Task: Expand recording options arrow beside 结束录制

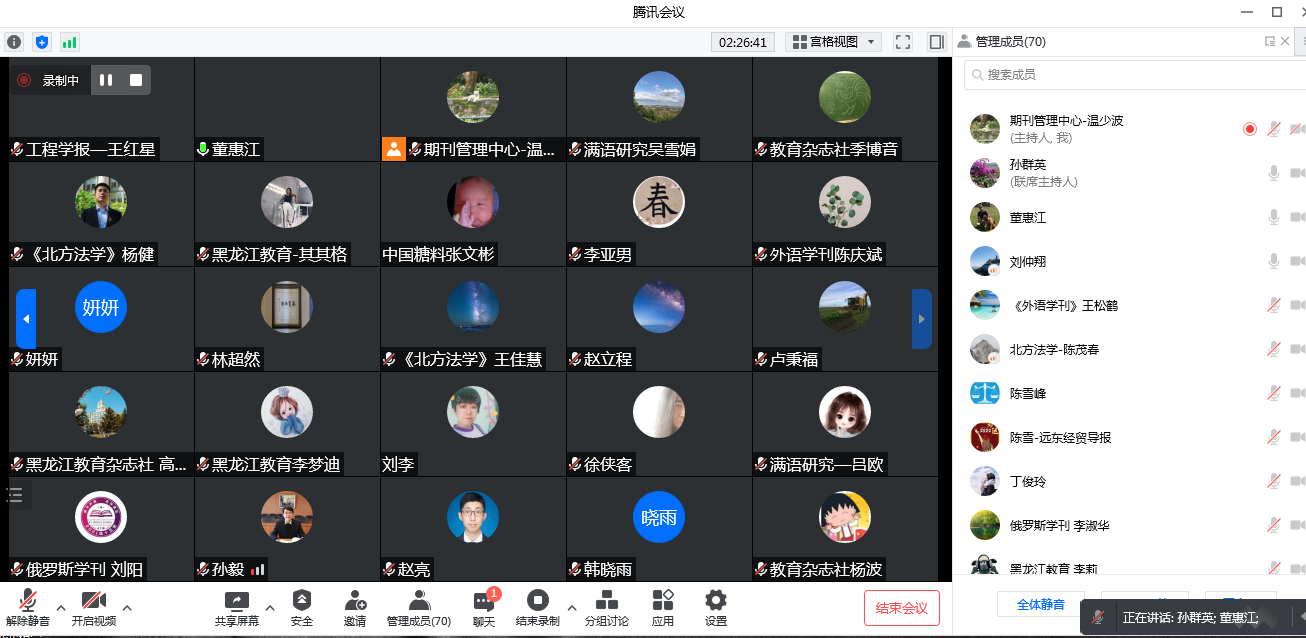Action: point(572,607)
